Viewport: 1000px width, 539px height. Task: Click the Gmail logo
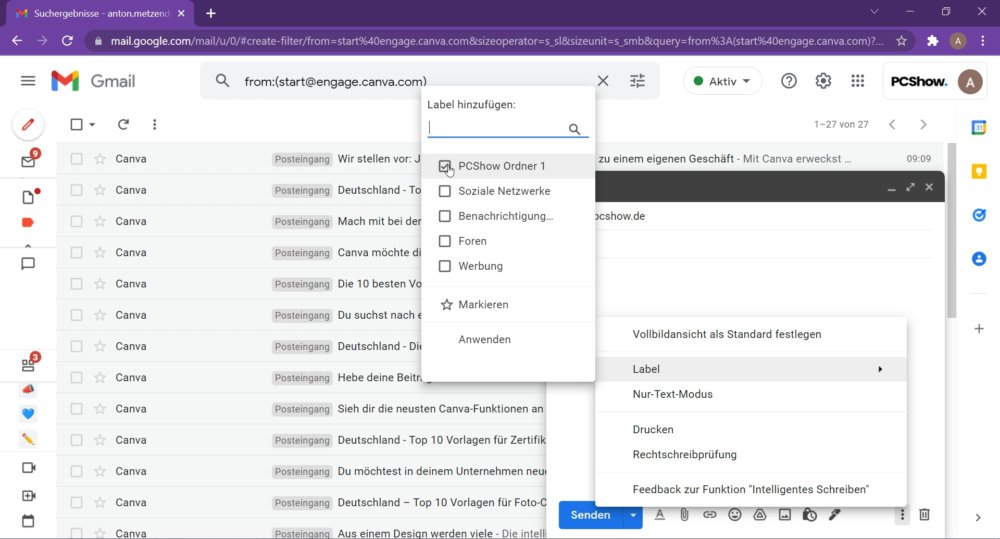coord(93,81)
